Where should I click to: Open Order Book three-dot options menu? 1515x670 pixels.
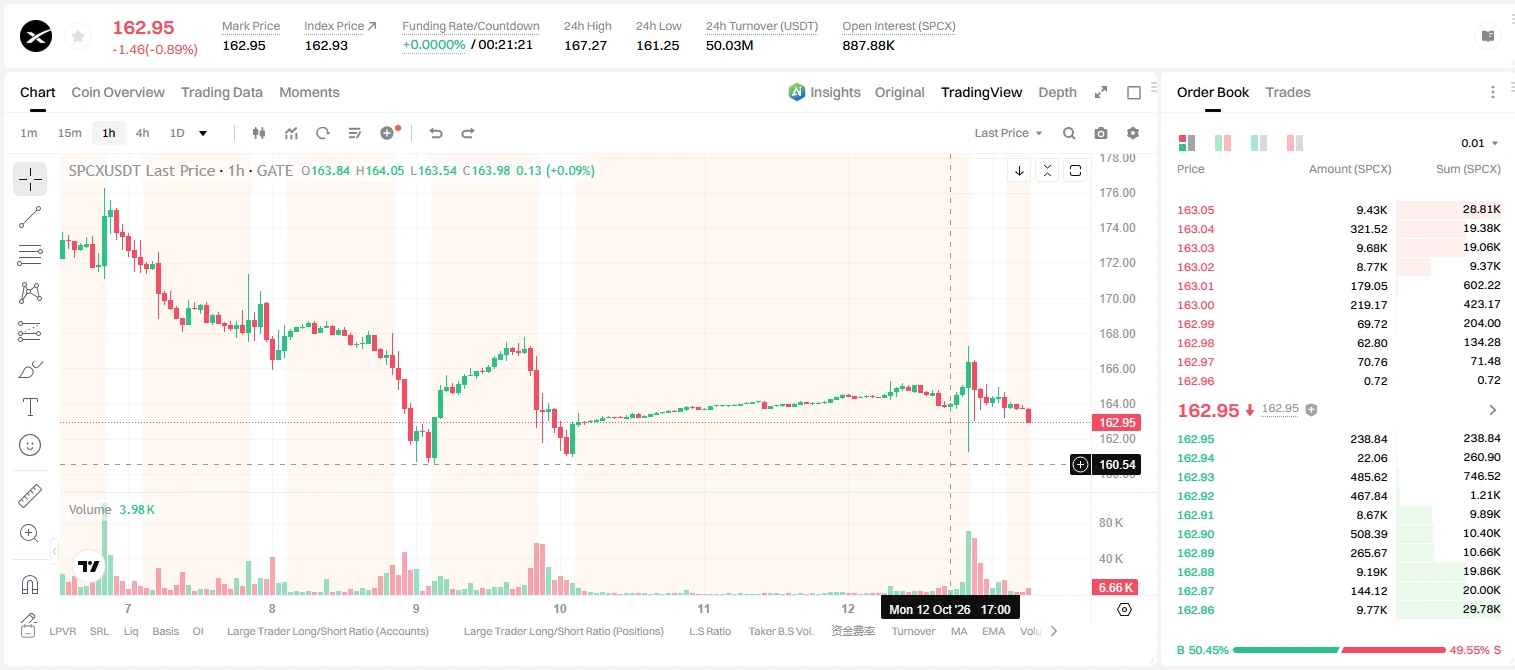(x=1493, y=92)
